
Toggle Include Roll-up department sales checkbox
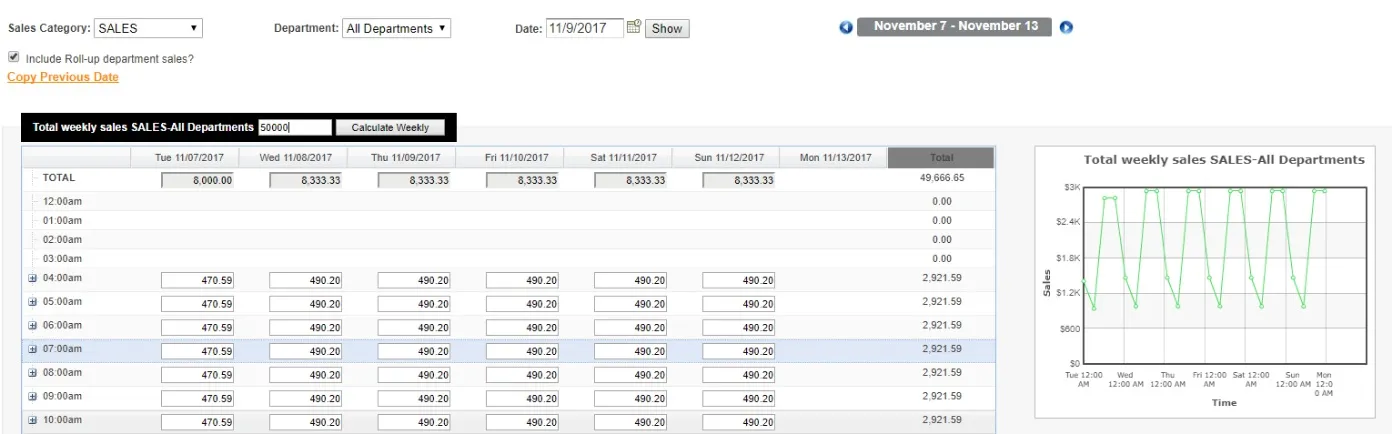(x=14, y=58)
